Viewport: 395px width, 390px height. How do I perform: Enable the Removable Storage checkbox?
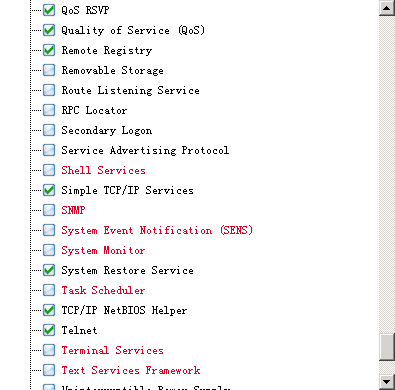(x=49, y=70)
